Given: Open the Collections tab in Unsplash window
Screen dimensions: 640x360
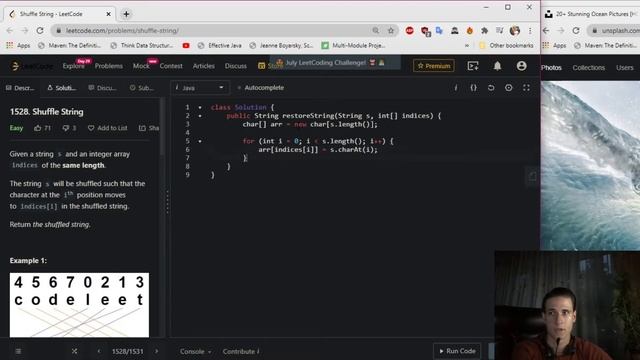Looking at the screenshot, I should pos(589,68).
